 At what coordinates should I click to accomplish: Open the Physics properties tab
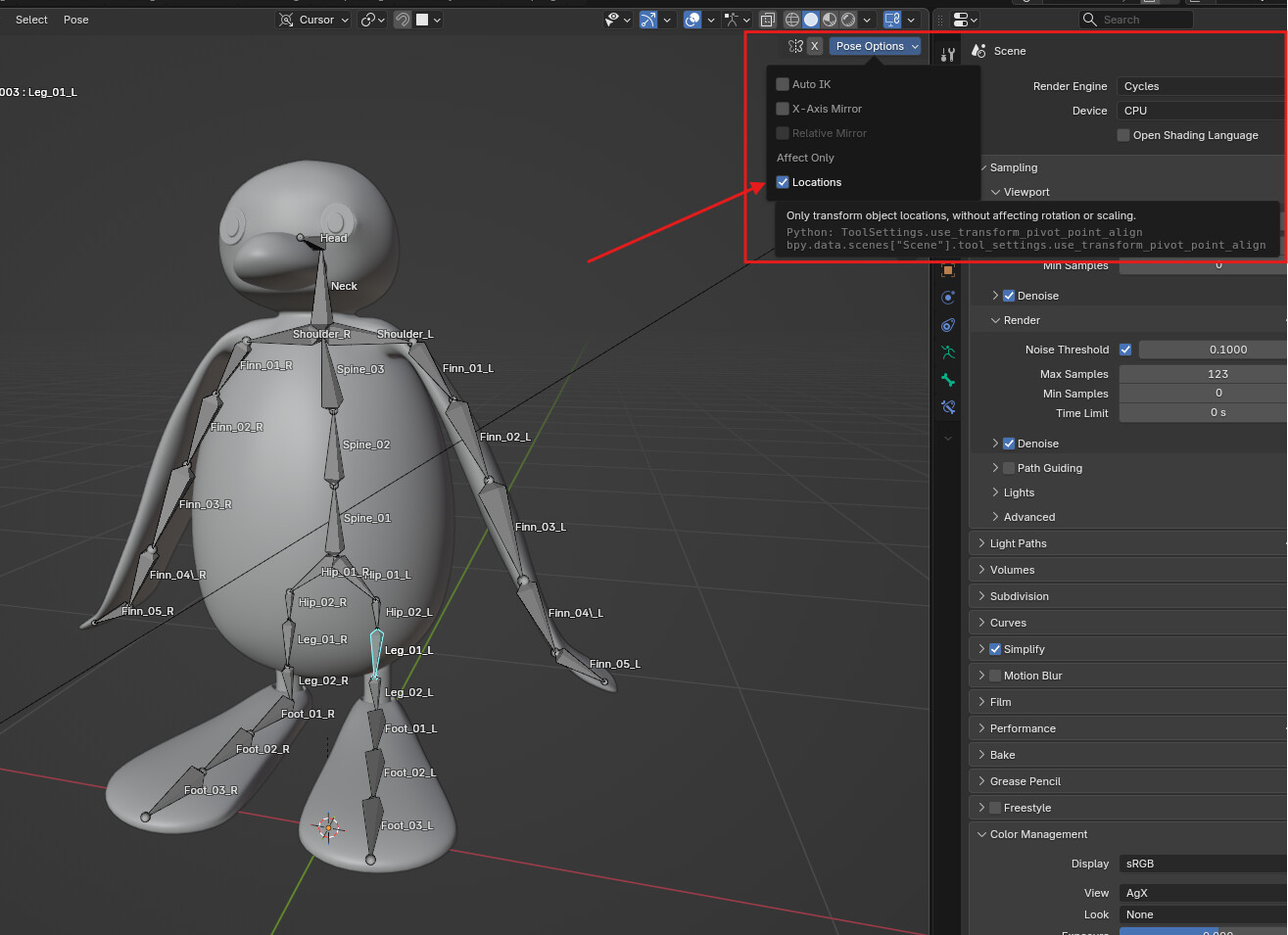coord(947,298)
